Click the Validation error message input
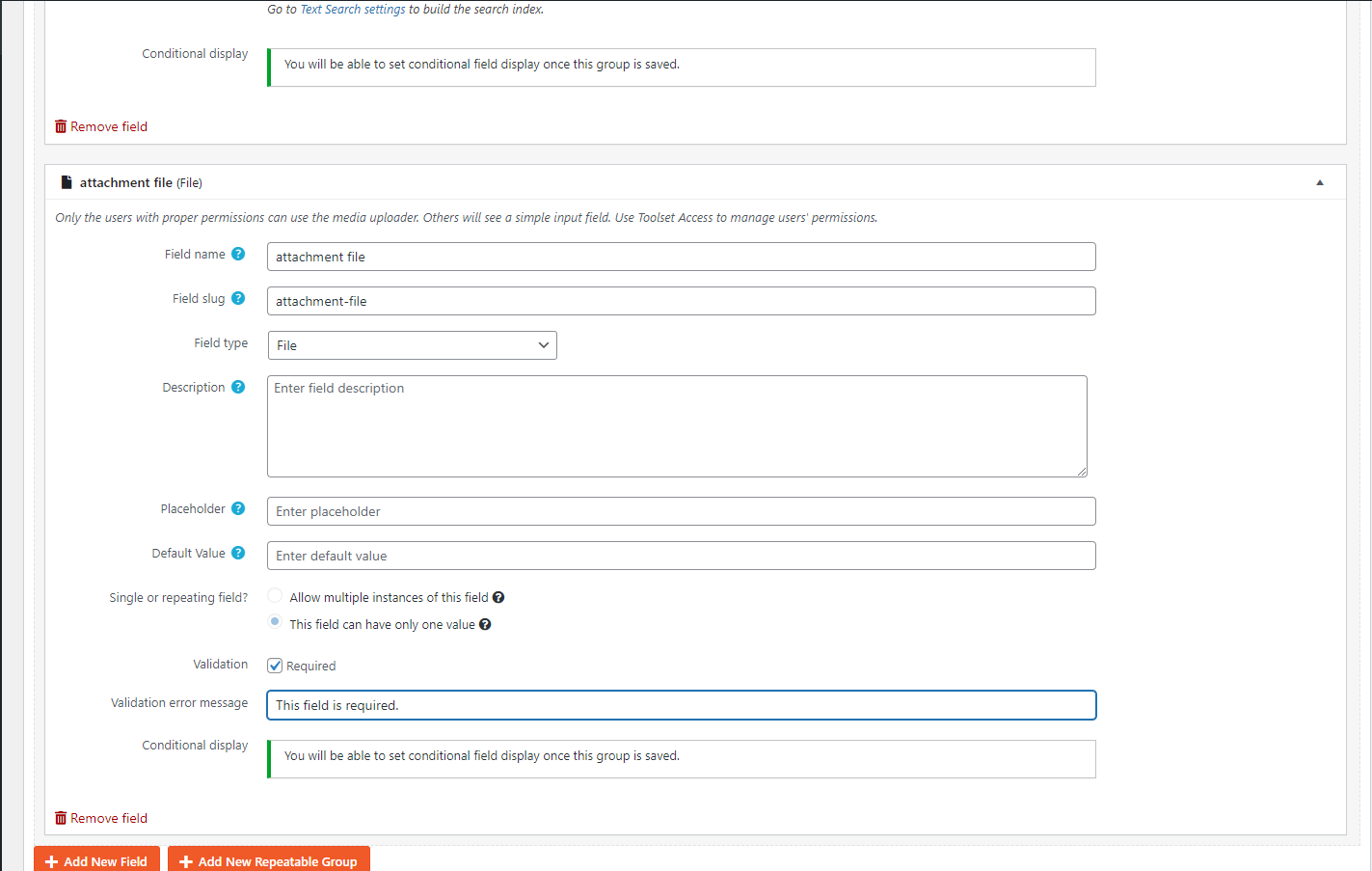The image size is (1372, 871). (681, 705)
